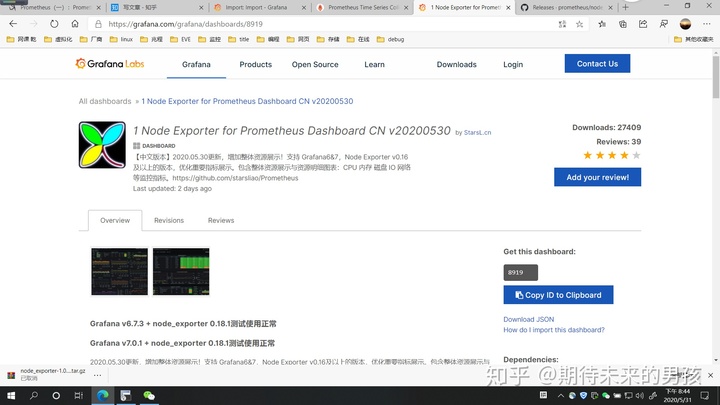This screenshot has height=405, width=720.
Task: Open the StarsL.cn author link
Action: pos(478,132)
